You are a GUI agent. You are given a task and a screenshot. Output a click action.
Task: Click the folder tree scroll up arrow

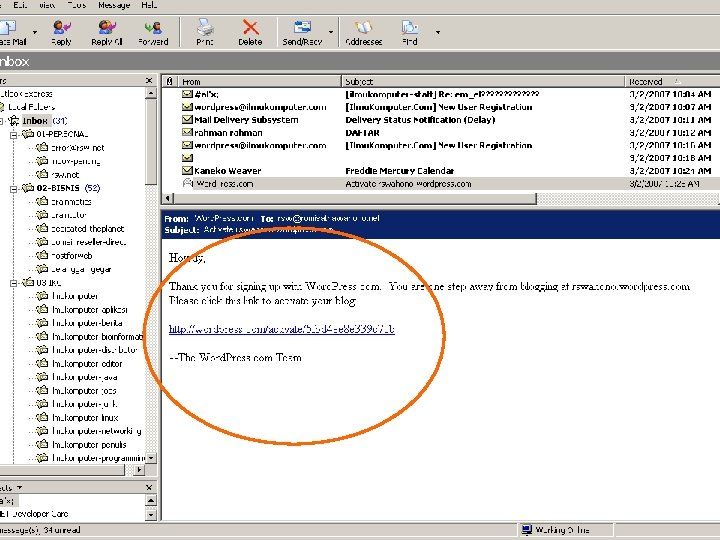[x=151, y=94]
